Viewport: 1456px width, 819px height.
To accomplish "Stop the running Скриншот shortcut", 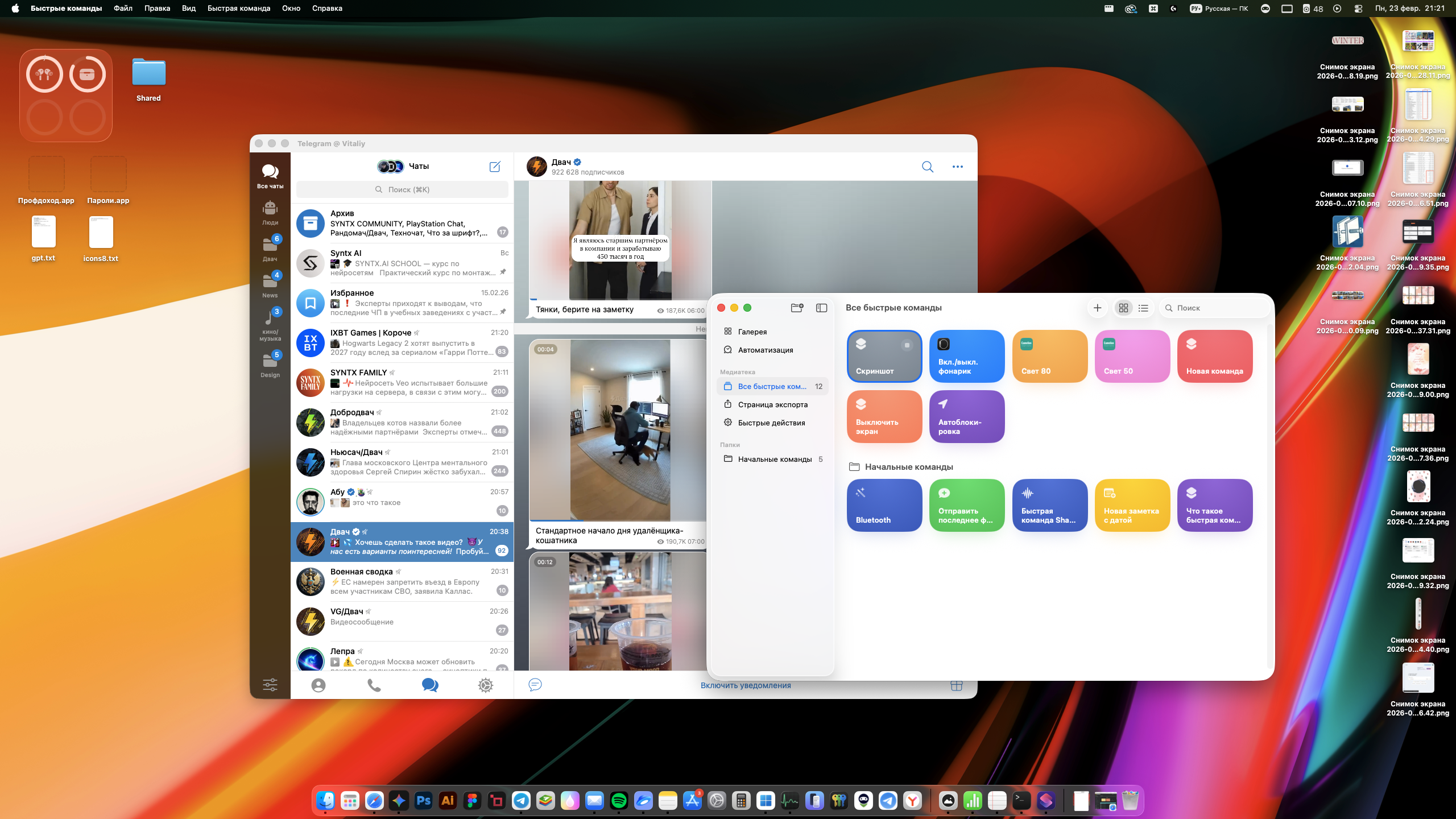I will (907, 345).
